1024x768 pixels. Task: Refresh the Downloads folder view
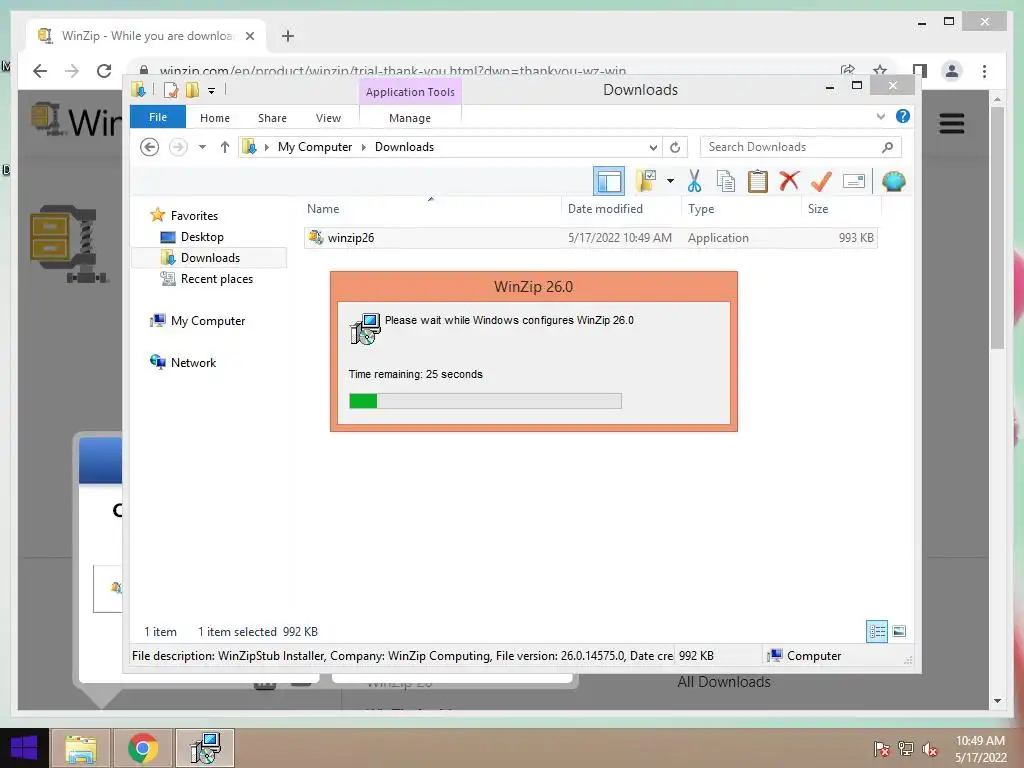coord(675,147)
